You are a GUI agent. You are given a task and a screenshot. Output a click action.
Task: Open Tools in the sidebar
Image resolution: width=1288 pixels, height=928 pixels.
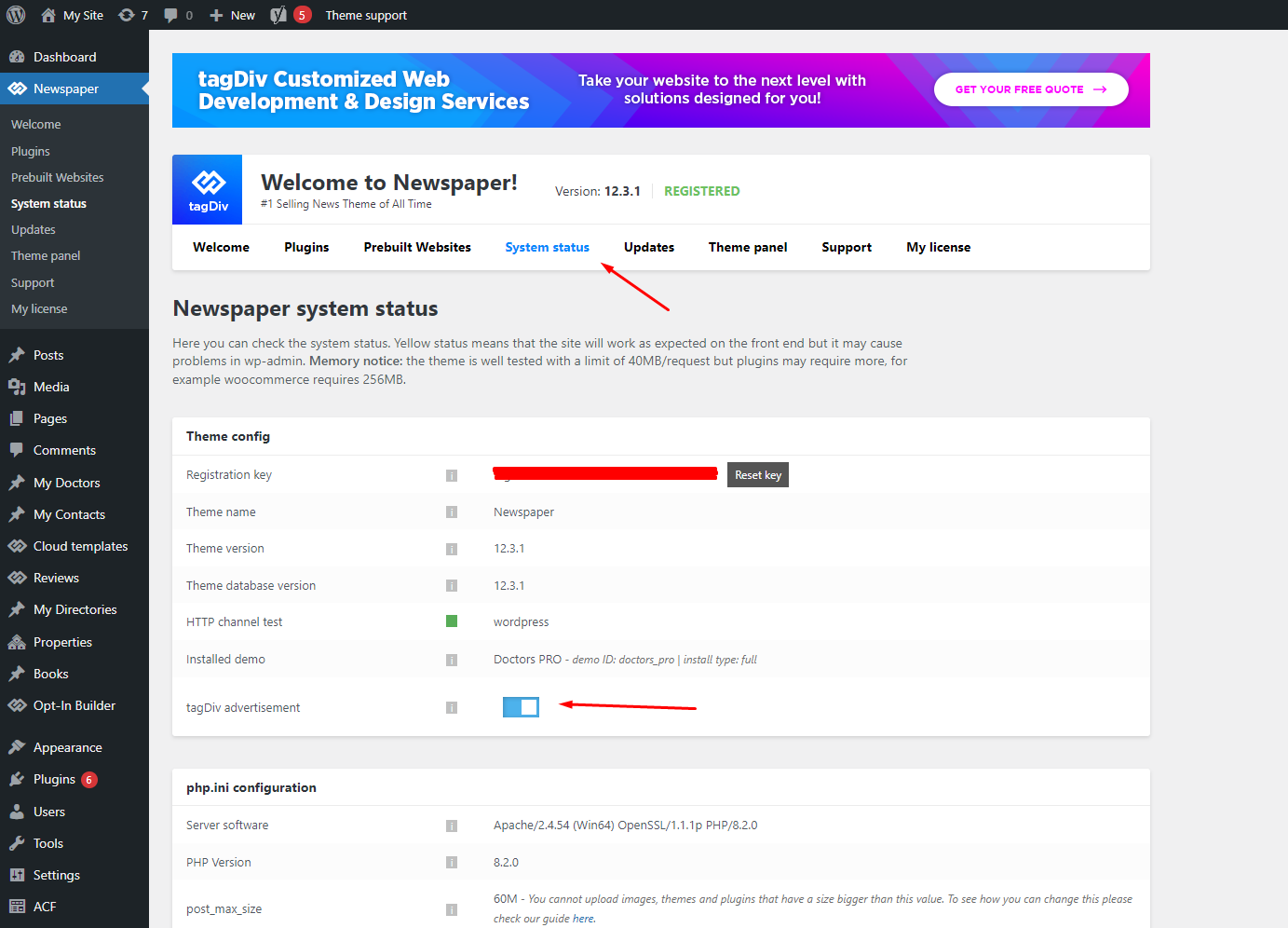pyautogui.click(x=75, y=843)
